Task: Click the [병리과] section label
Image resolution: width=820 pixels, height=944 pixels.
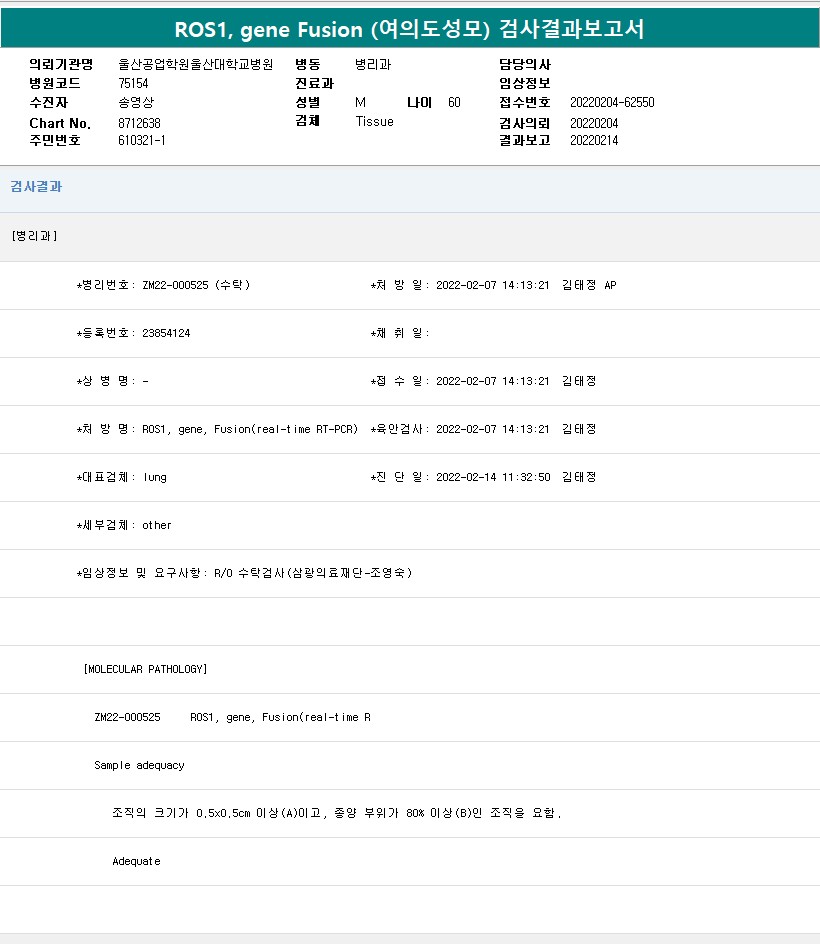Action: pos(34,236)
